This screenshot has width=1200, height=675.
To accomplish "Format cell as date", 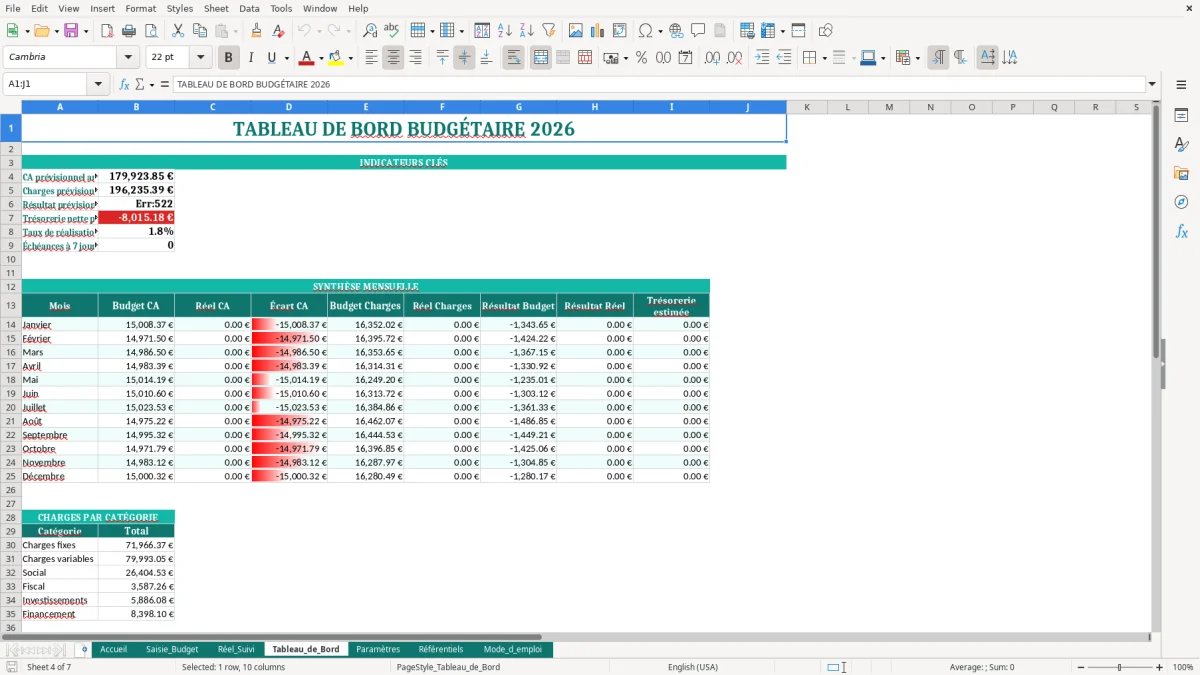I will 685,58.
